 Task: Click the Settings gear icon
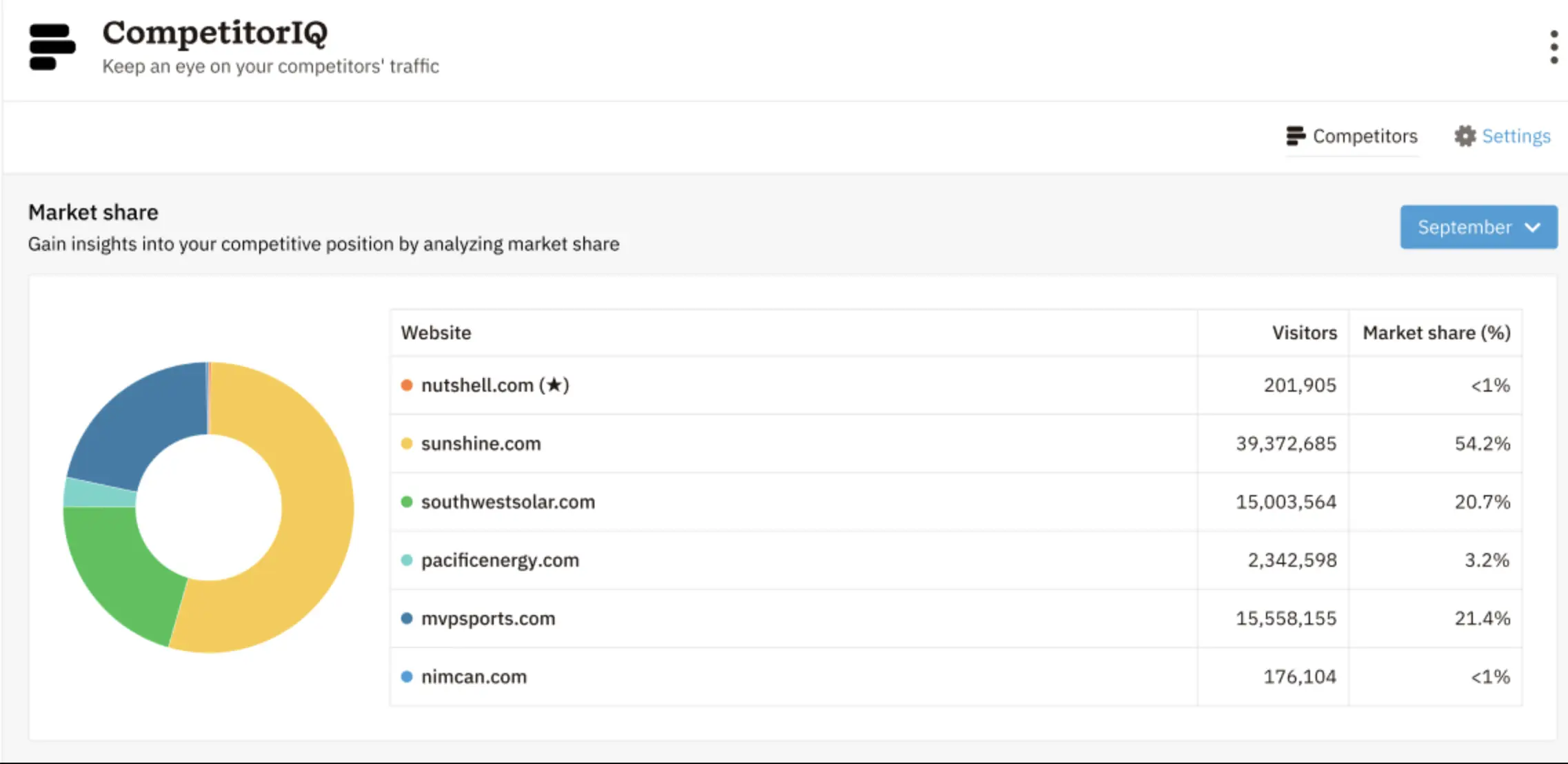(1465, 136)
